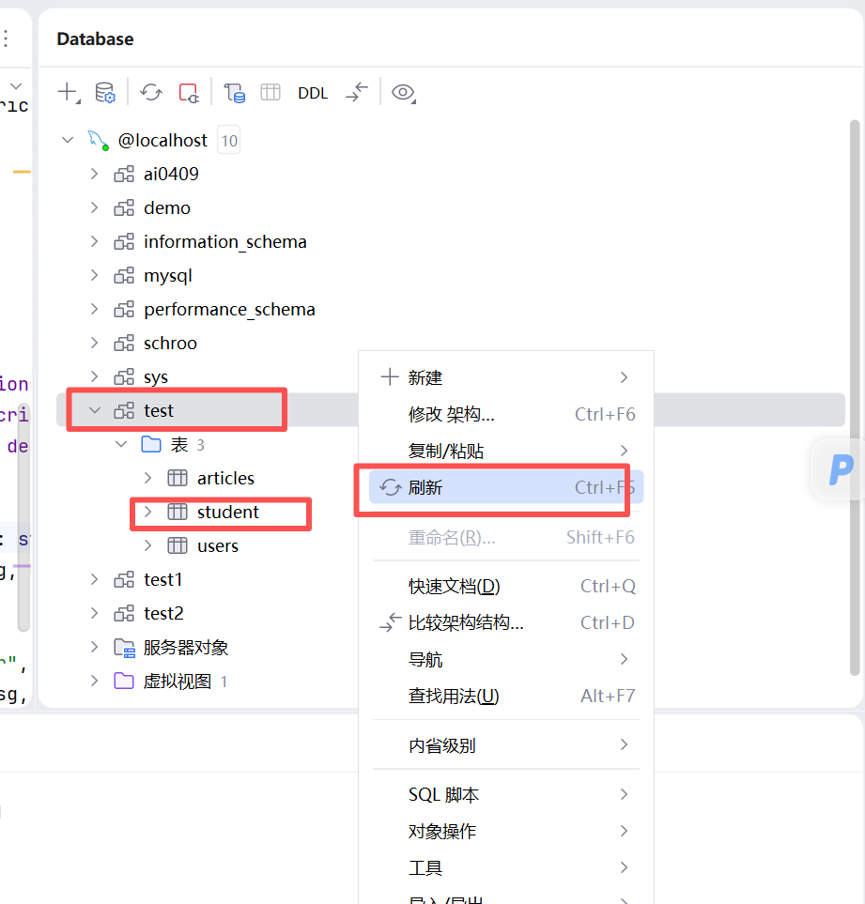Select 比较架构结构... menu entry
The width and height of the screenshot is (865, 904).
click(506, 623)
